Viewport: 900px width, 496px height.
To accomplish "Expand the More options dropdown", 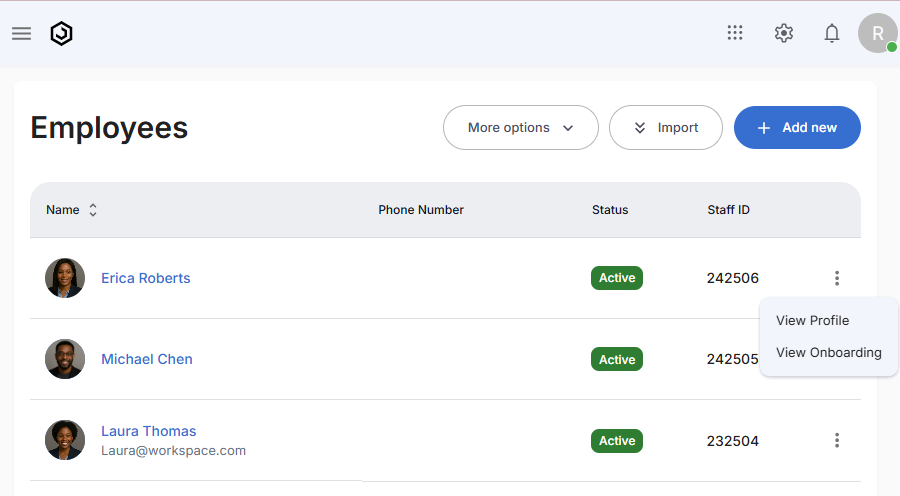I will 520,128.
